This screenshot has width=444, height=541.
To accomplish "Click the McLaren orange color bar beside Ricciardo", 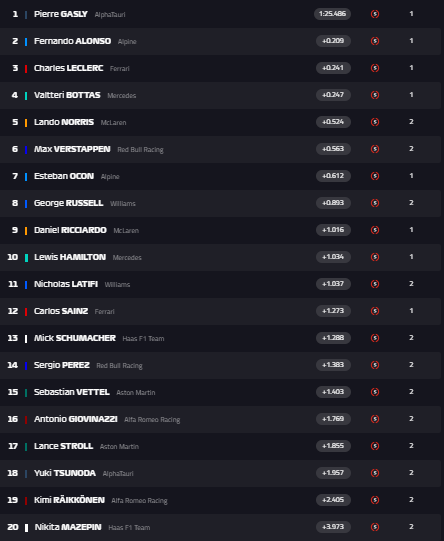I will click(x=26, y=230).
